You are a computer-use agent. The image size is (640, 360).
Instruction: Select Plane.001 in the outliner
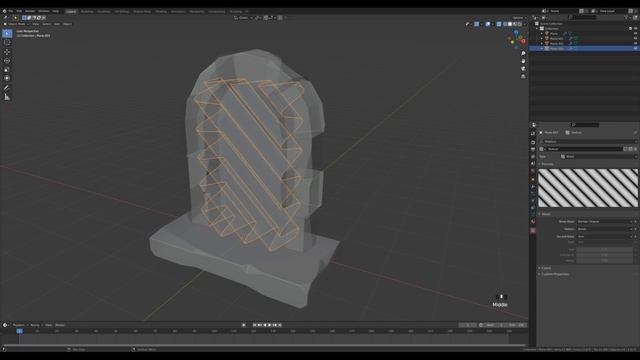557,38
